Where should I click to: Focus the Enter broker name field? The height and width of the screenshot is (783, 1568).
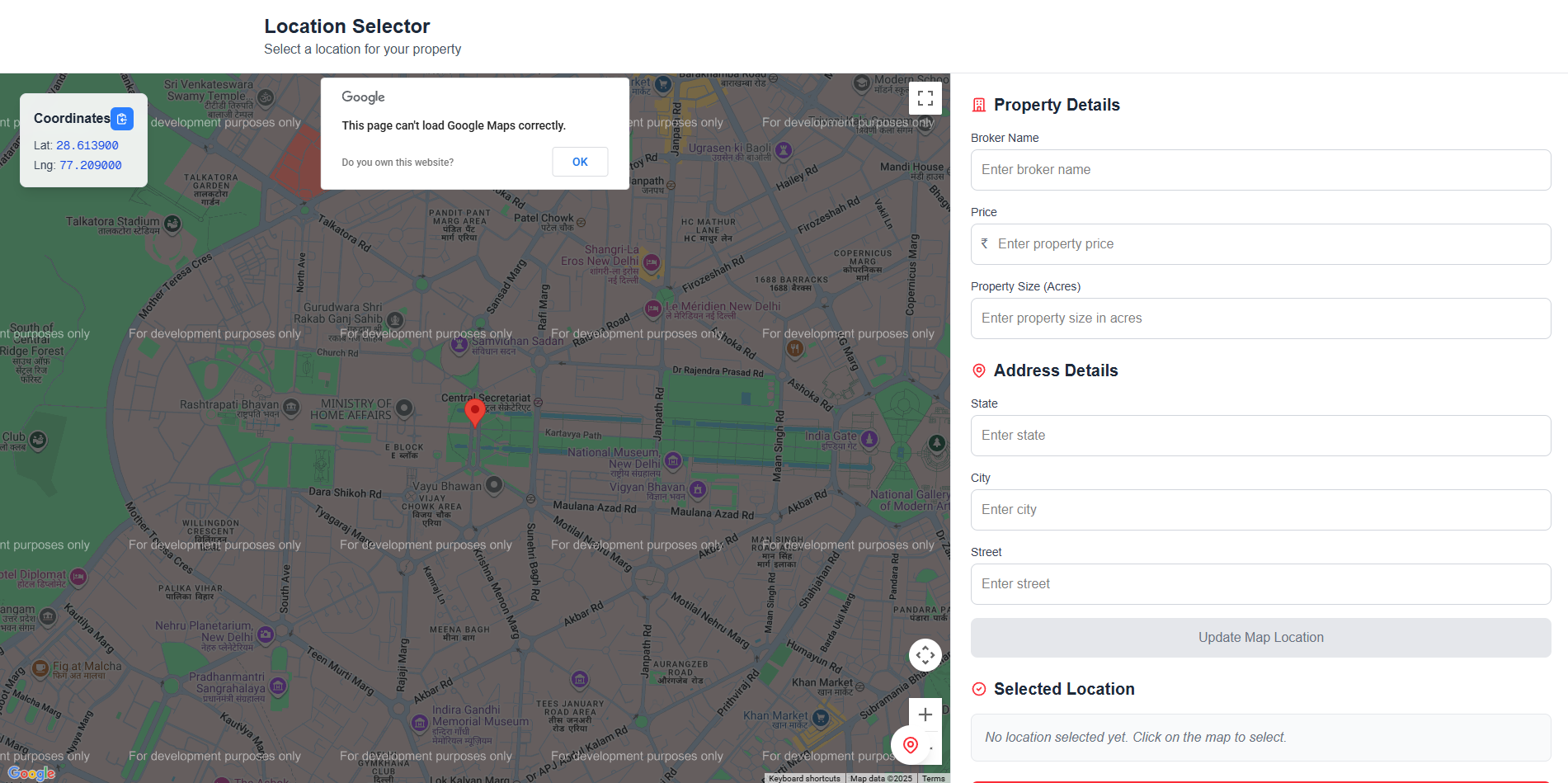(1260, 170)
